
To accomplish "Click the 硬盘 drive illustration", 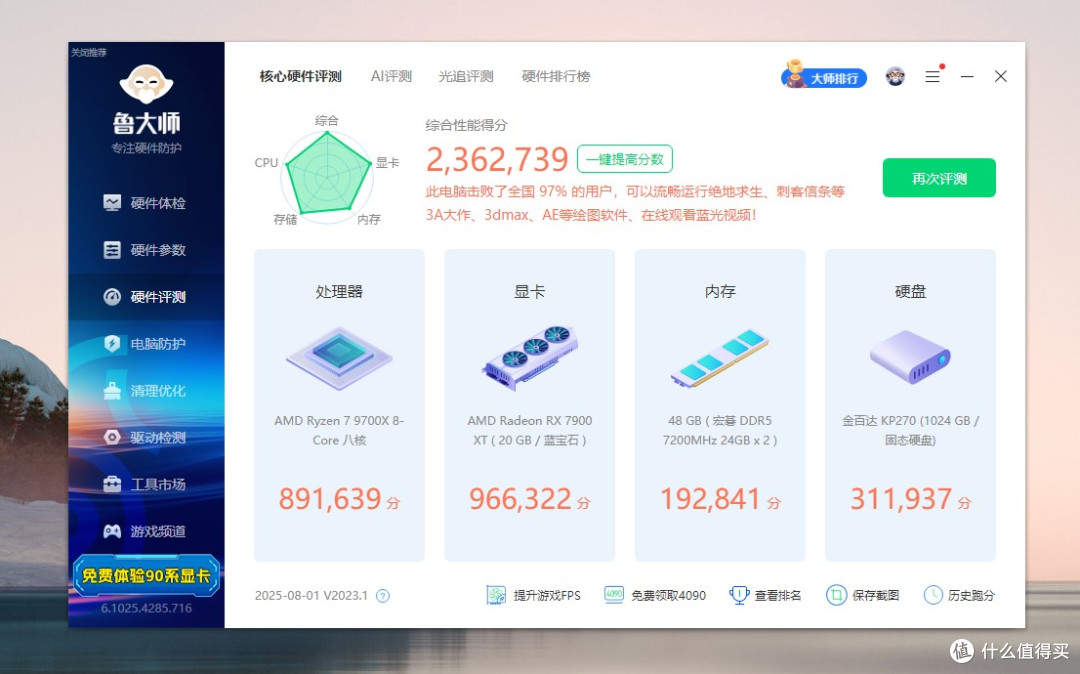I will 910,357.
